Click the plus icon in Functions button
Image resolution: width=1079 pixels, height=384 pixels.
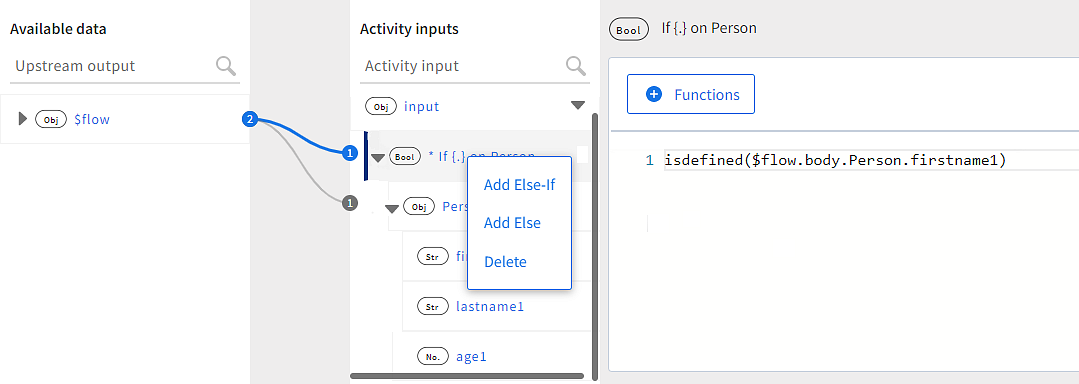click(654, 94)
